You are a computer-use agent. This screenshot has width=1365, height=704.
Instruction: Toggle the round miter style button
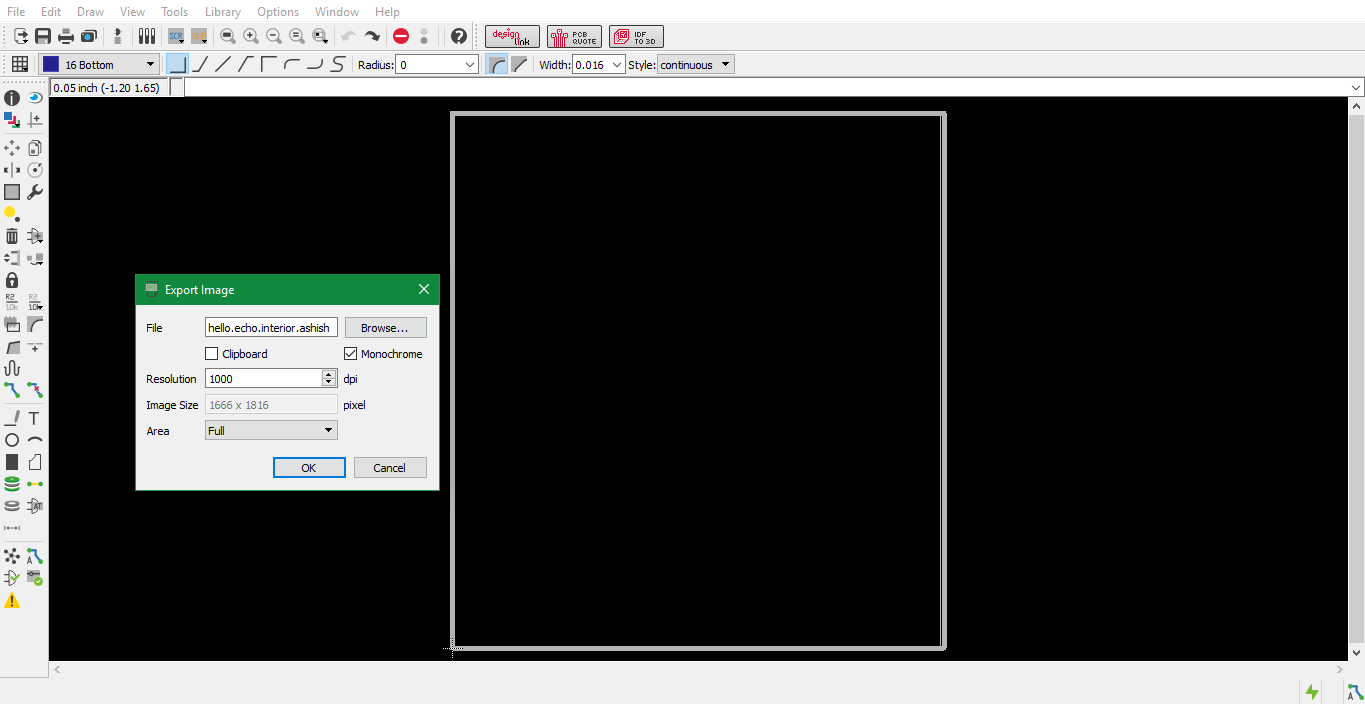click(x=496, y=64)
